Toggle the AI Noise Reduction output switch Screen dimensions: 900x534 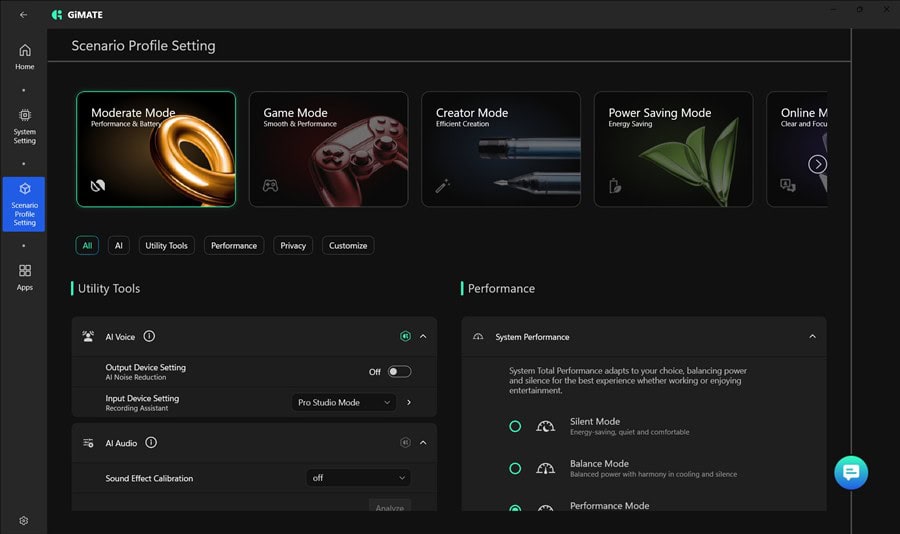point(399,372)
